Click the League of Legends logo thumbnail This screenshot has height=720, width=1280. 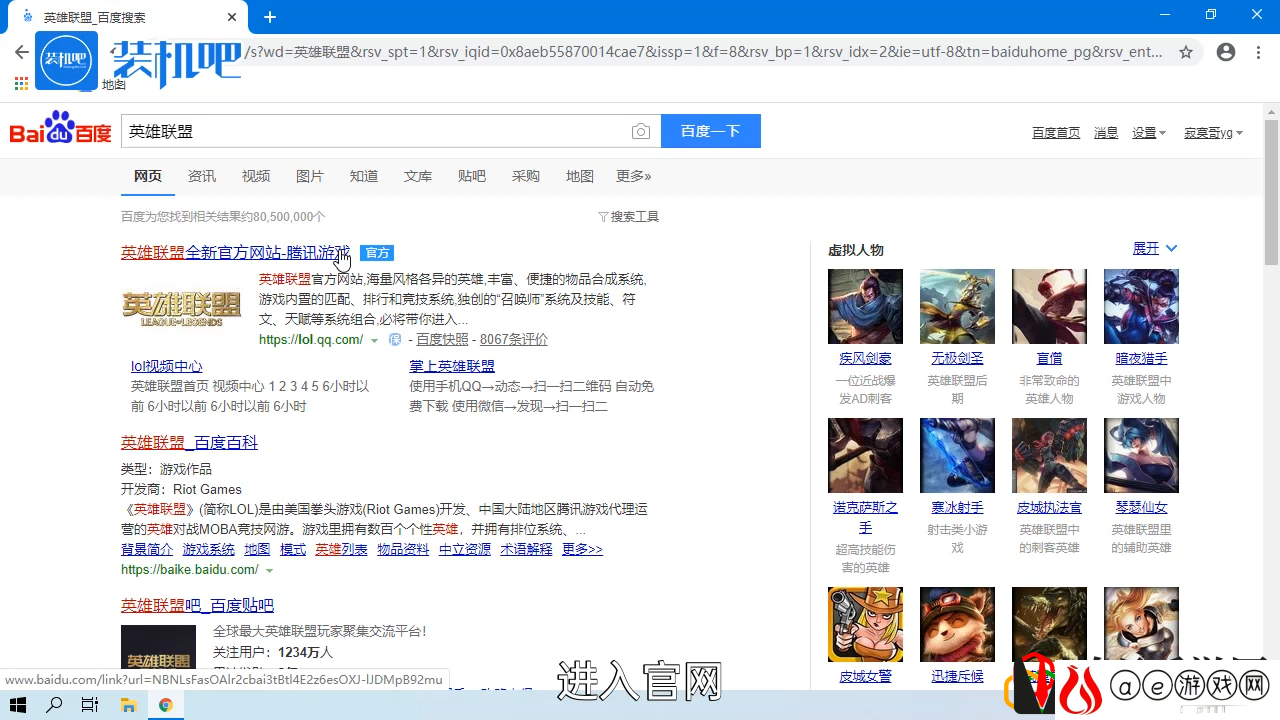pyautogui.click(x=182, y=308)
